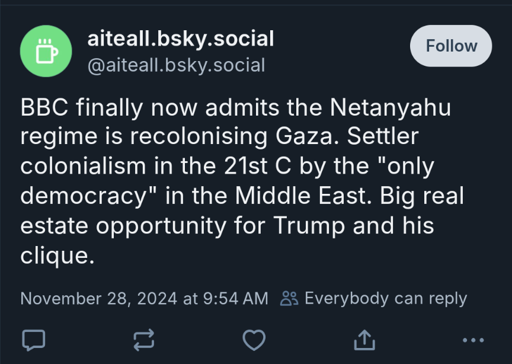
Task: Click the green coffee cup avatar
Action: [46, 51]
